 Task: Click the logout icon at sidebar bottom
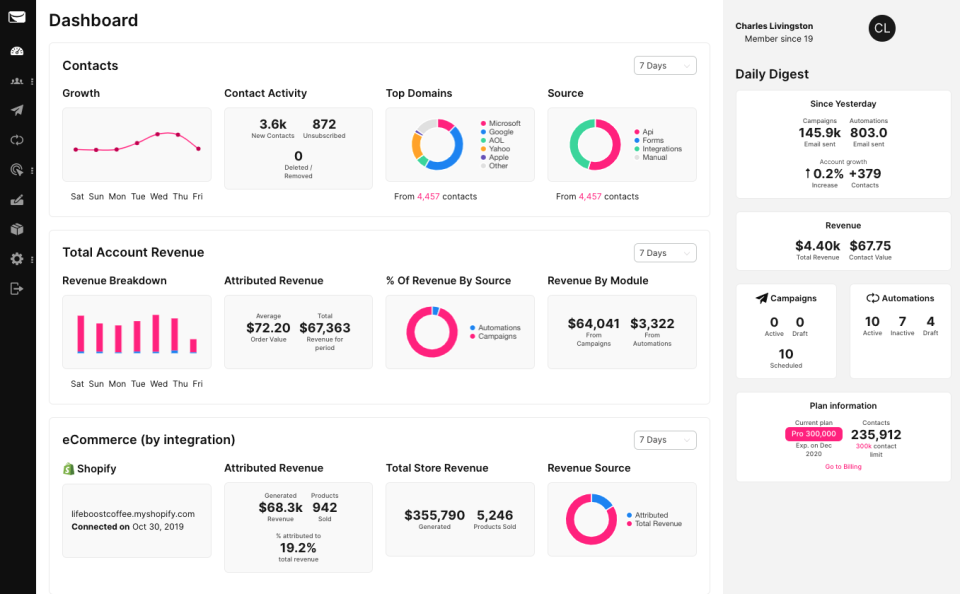[17, 289]
